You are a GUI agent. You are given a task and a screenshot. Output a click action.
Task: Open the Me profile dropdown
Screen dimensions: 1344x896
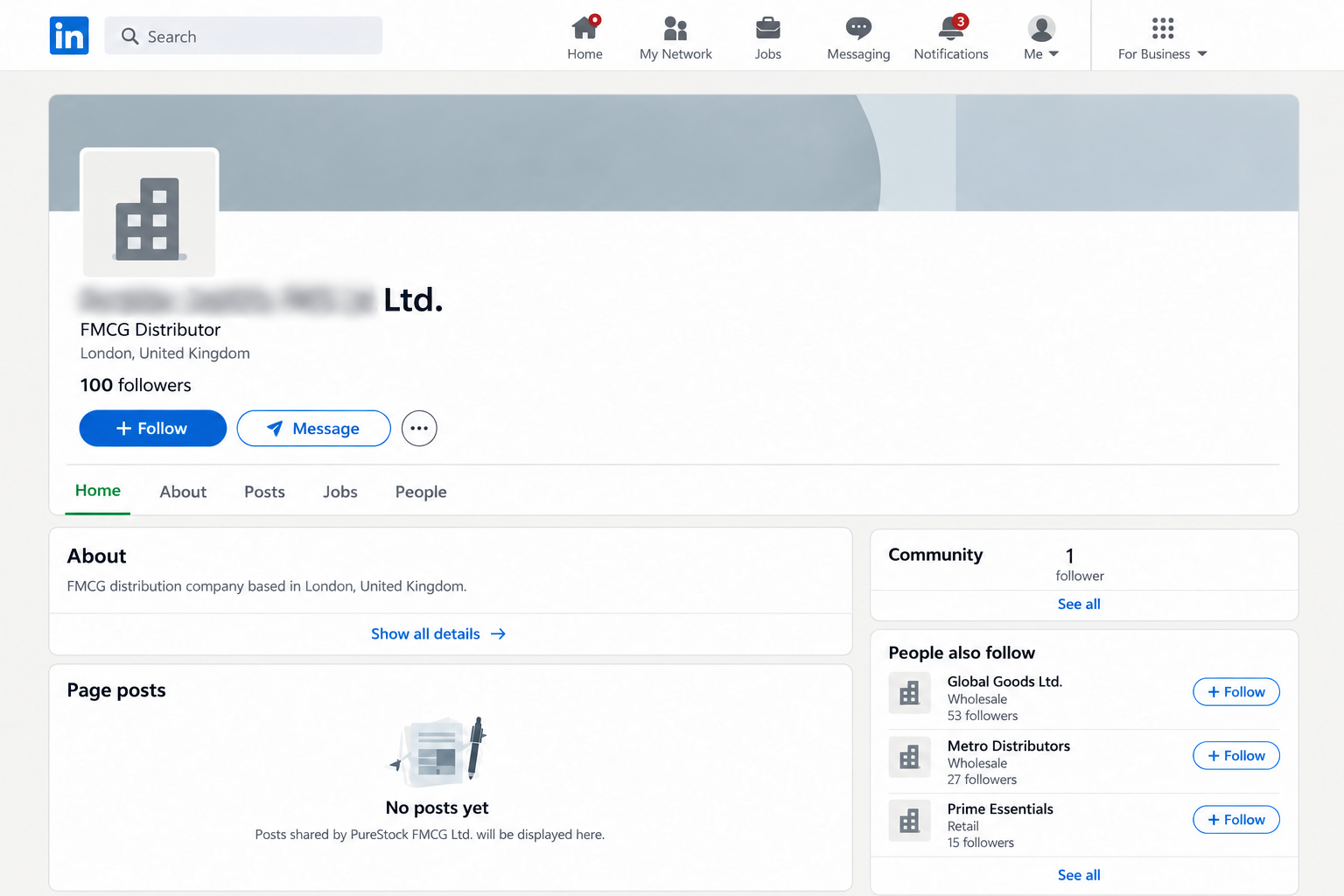point(1041,37)
